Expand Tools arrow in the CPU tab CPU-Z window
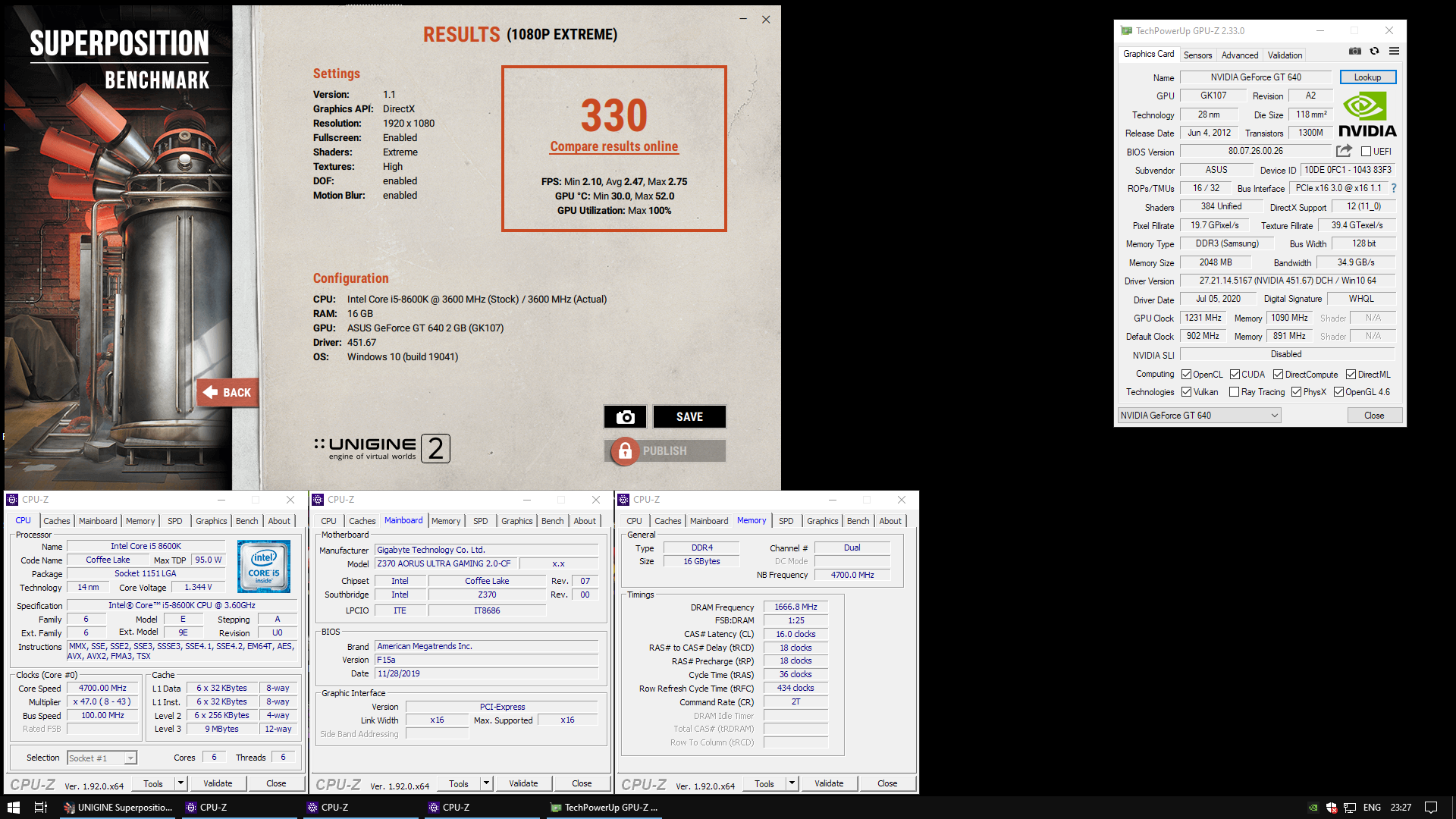 (180, 783)
